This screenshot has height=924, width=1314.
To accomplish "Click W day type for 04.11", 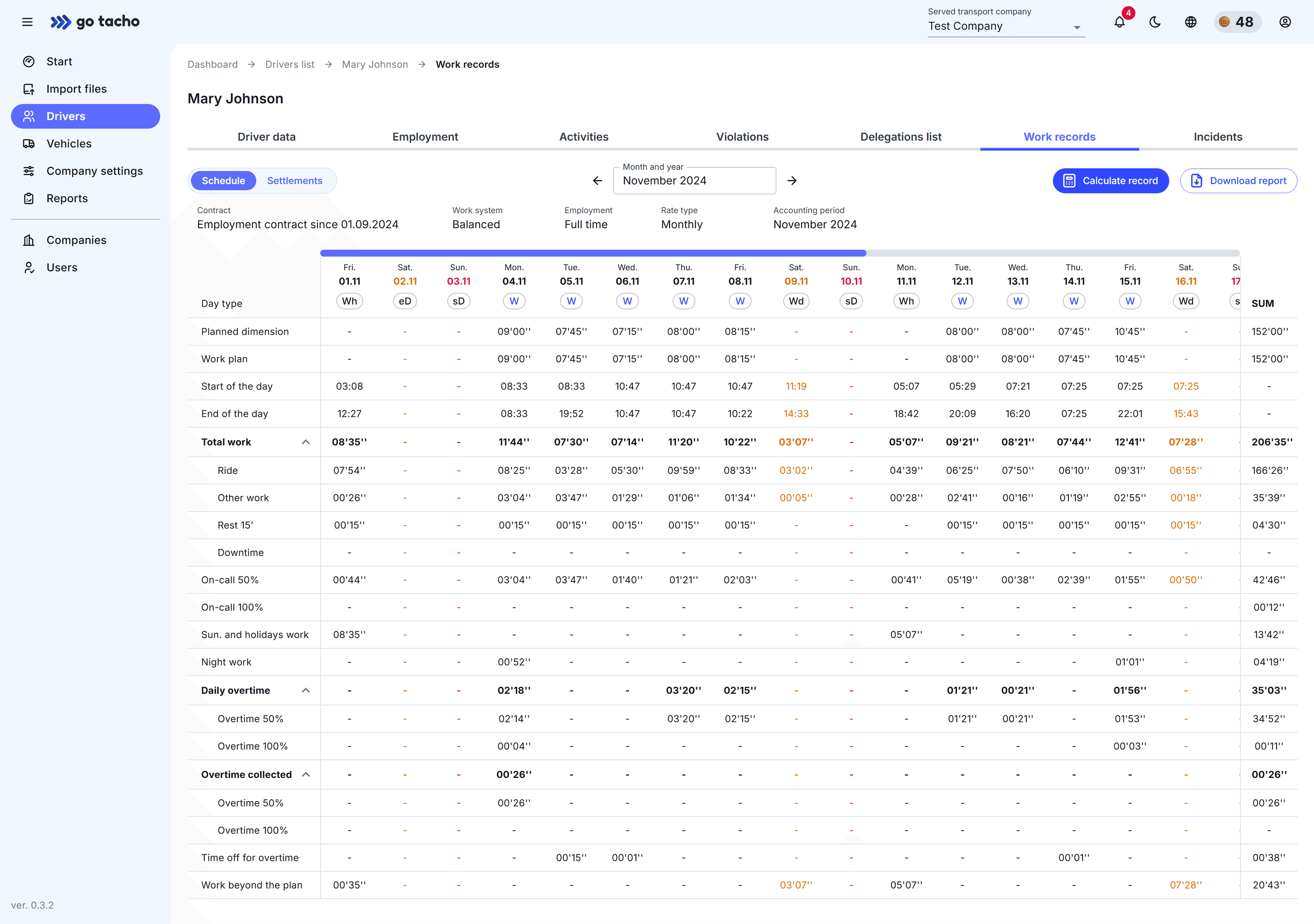I will [514, 301].
